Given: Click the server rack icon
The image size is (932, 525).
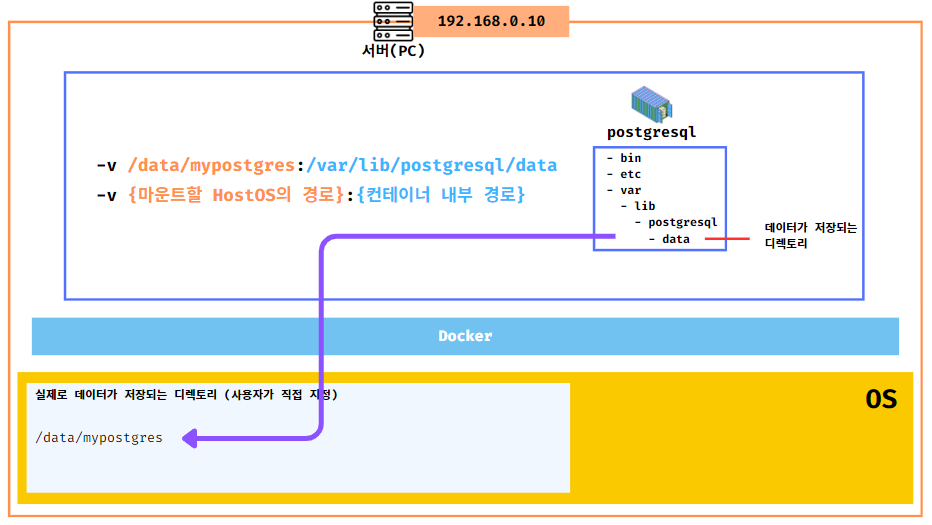Looking at the screenshot, I should point(393,21).
